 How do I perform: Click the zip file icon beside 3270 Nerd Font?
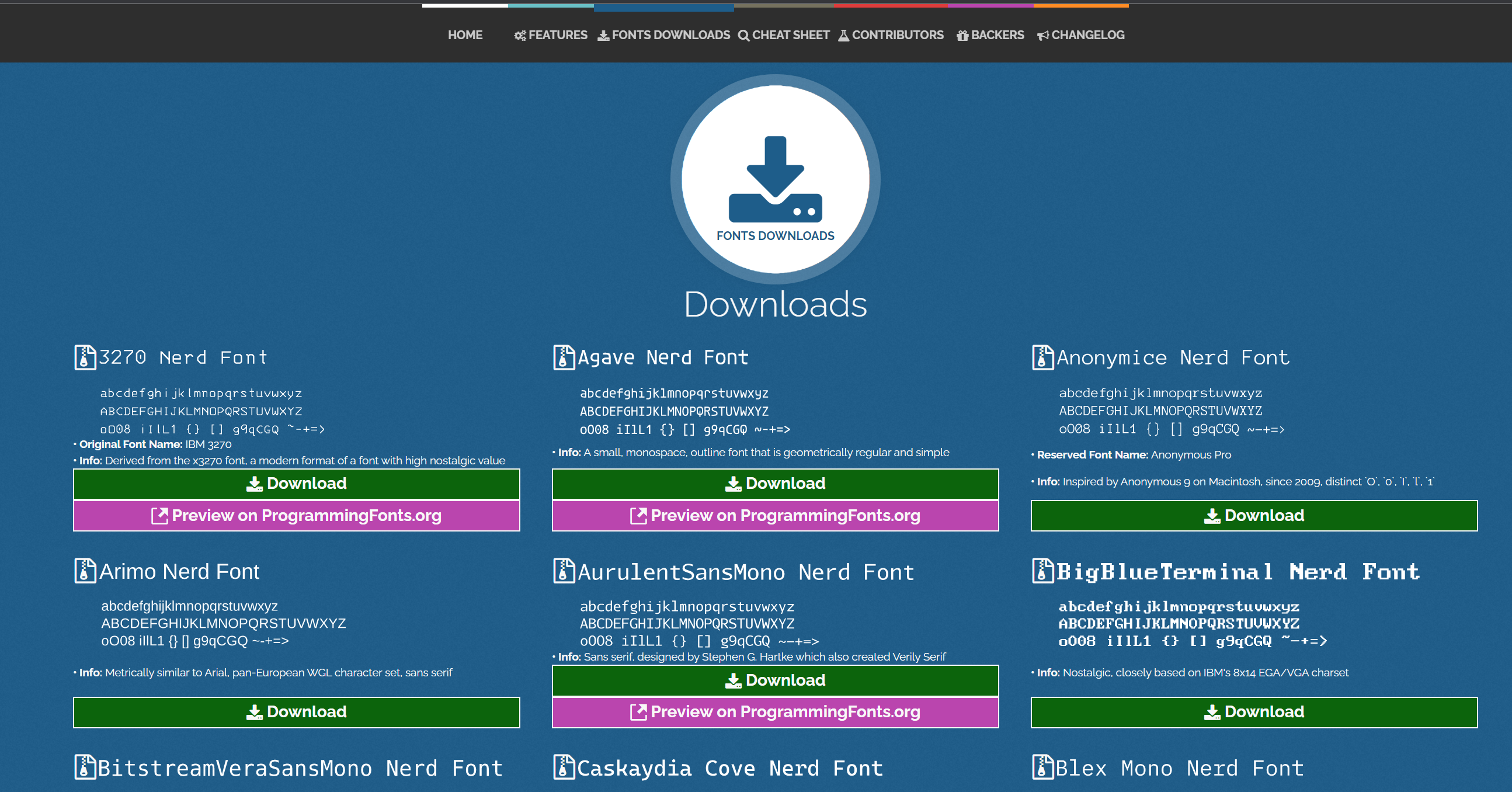(x=85, y=357)
